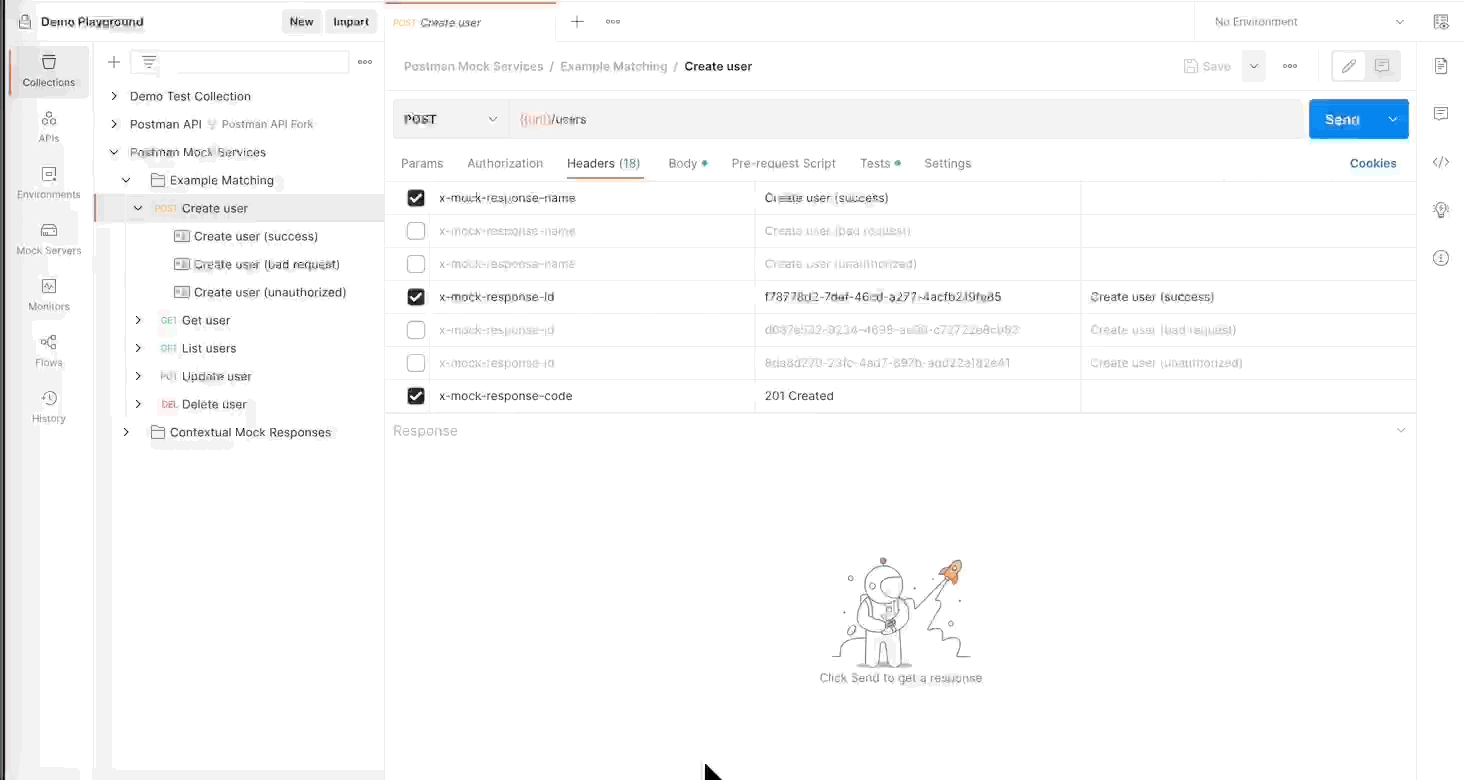Expand the Contextual Mock Responses folder
This screenshot has height=780, width=1464.
pos(126,432)
